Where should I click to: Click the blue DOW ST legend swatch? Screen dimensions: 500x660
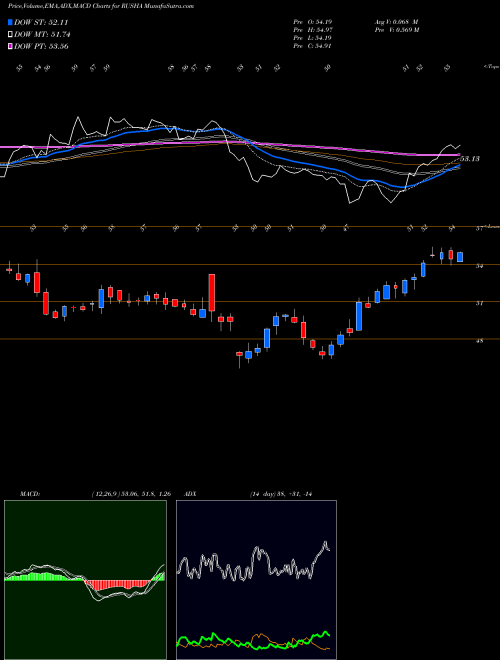(x=11, y=22)
